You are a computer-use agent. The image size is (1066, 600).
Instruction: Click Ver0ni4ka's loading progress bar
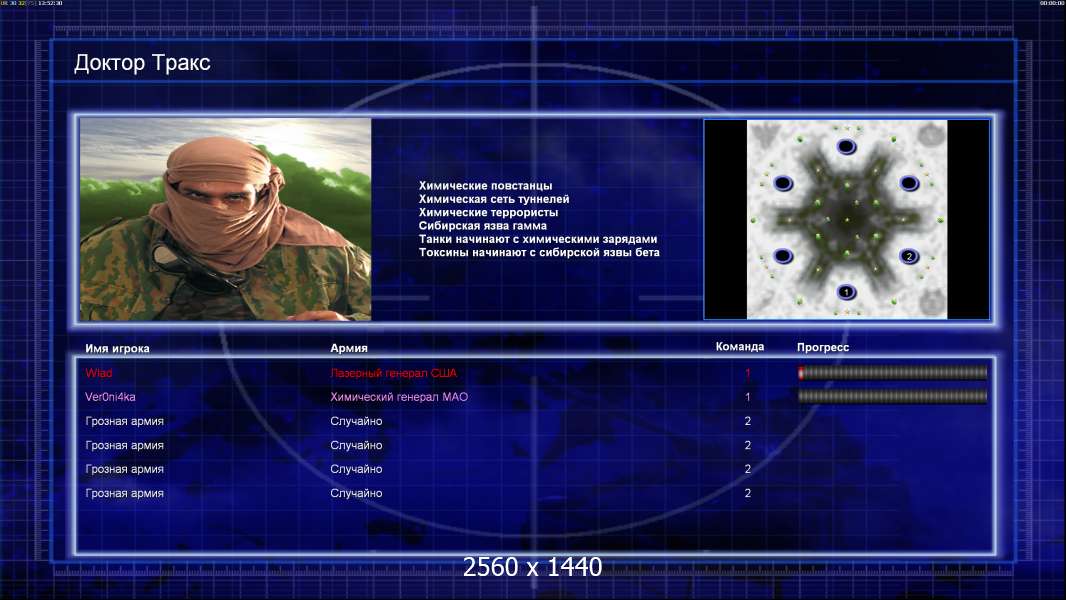(x=892, y=396)
